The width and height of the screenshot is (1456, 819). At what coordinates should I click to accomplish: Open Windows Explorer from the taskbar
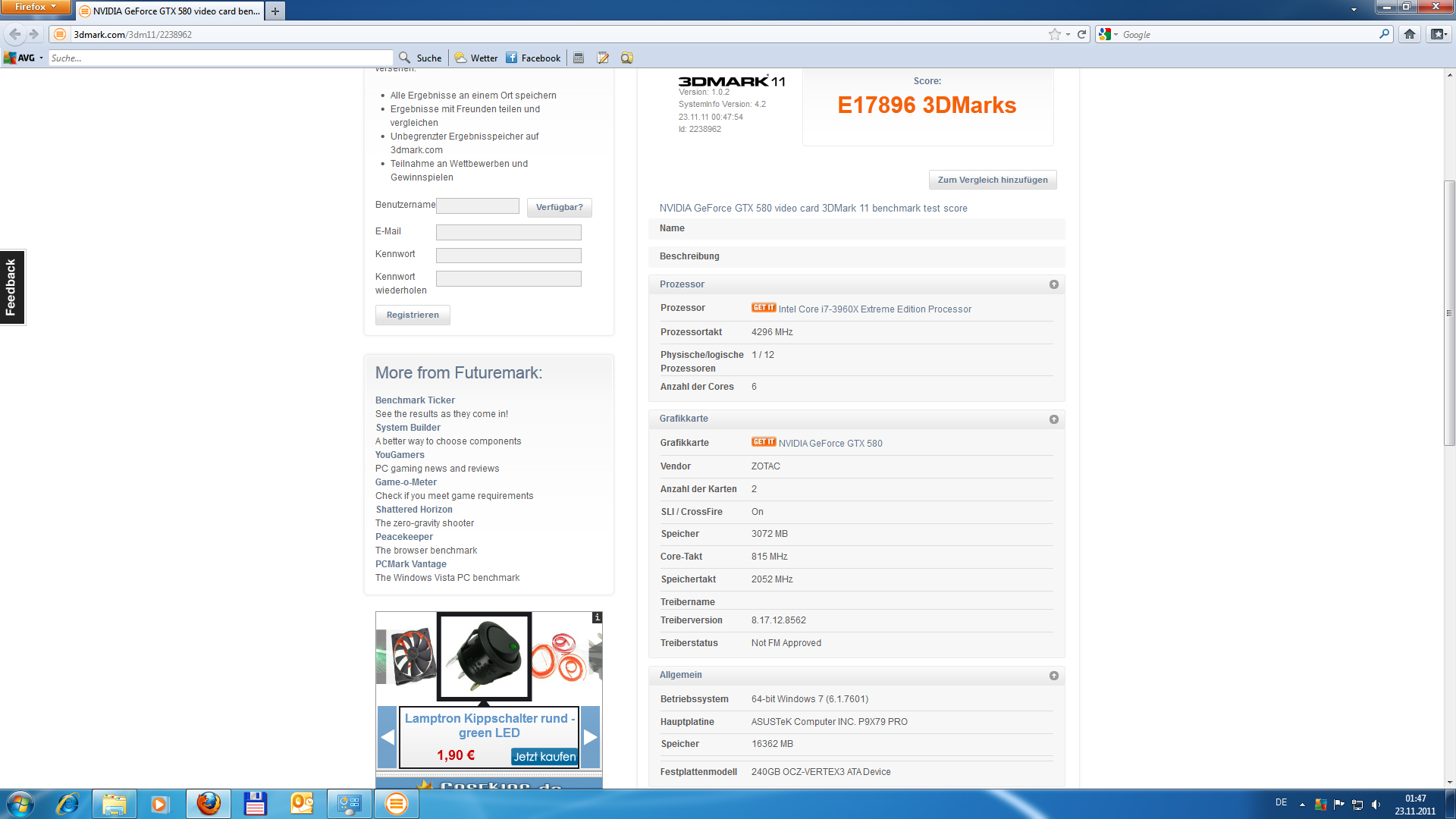tap(115, 804)
